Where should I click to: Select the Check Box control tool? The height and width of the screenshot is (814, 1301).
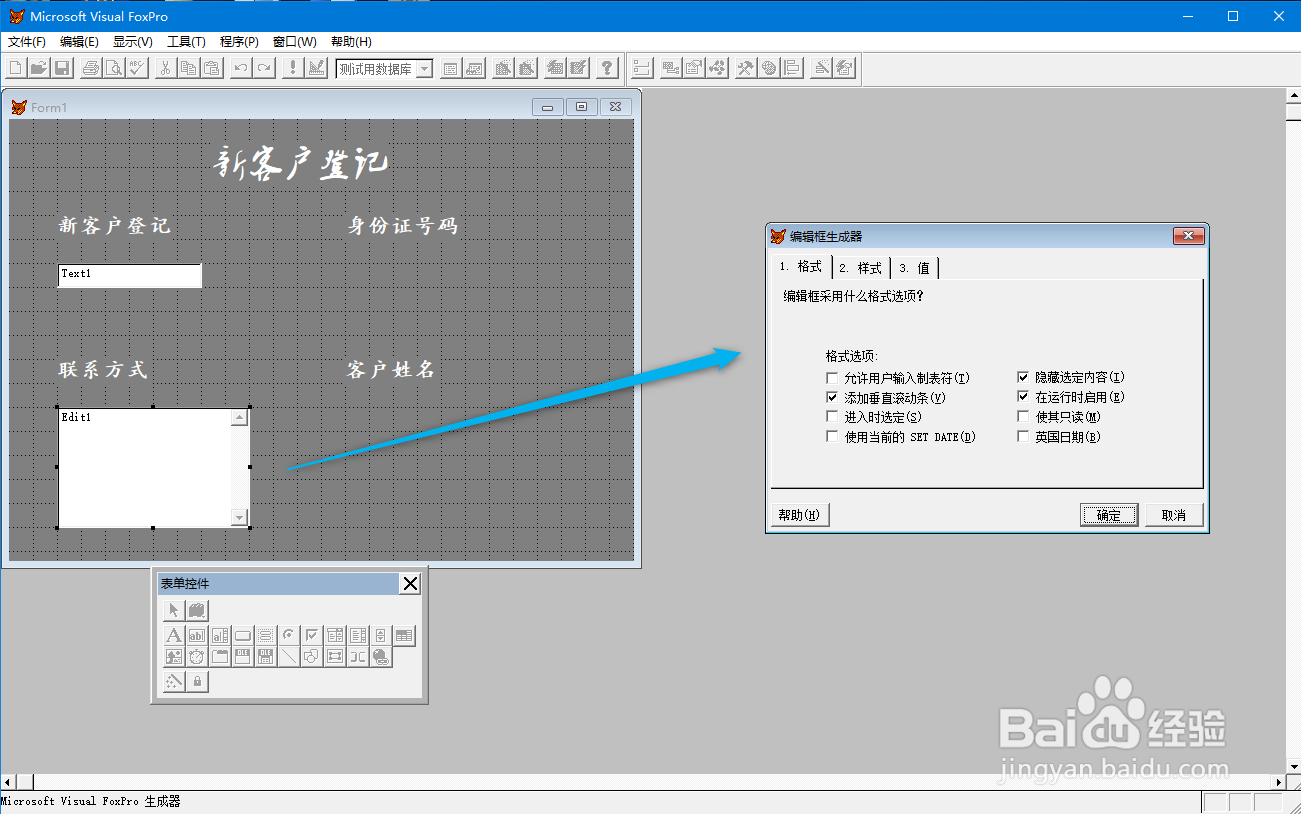pos(312,635)
